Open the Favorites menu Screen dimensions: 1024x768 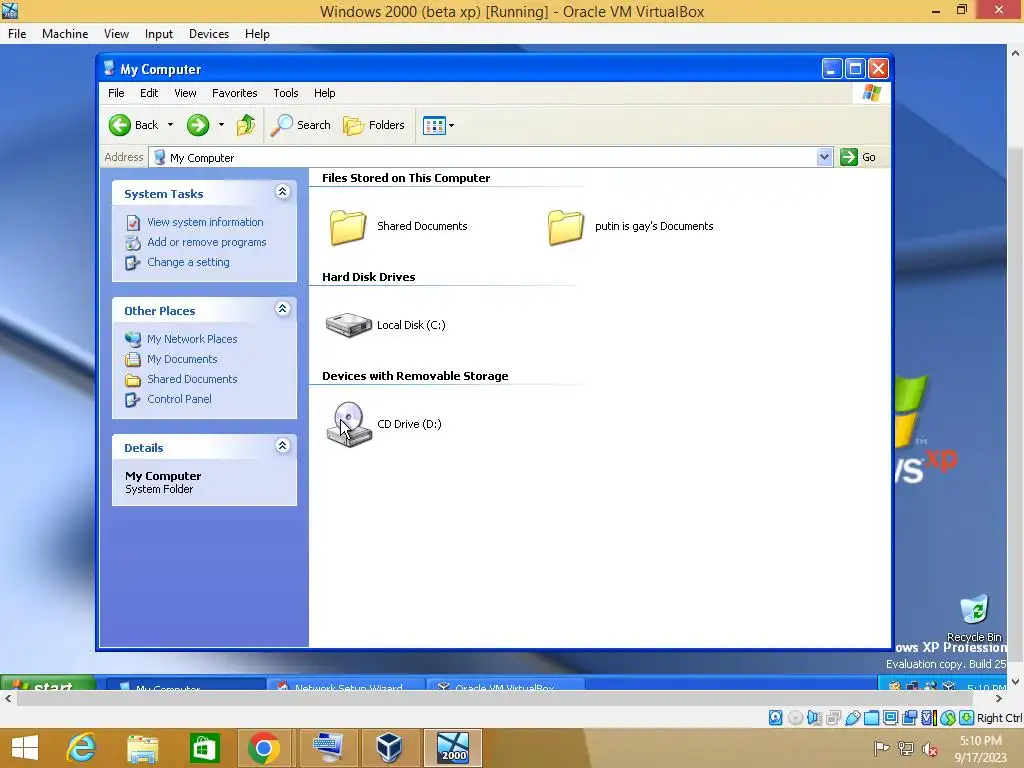coord(234,93)
